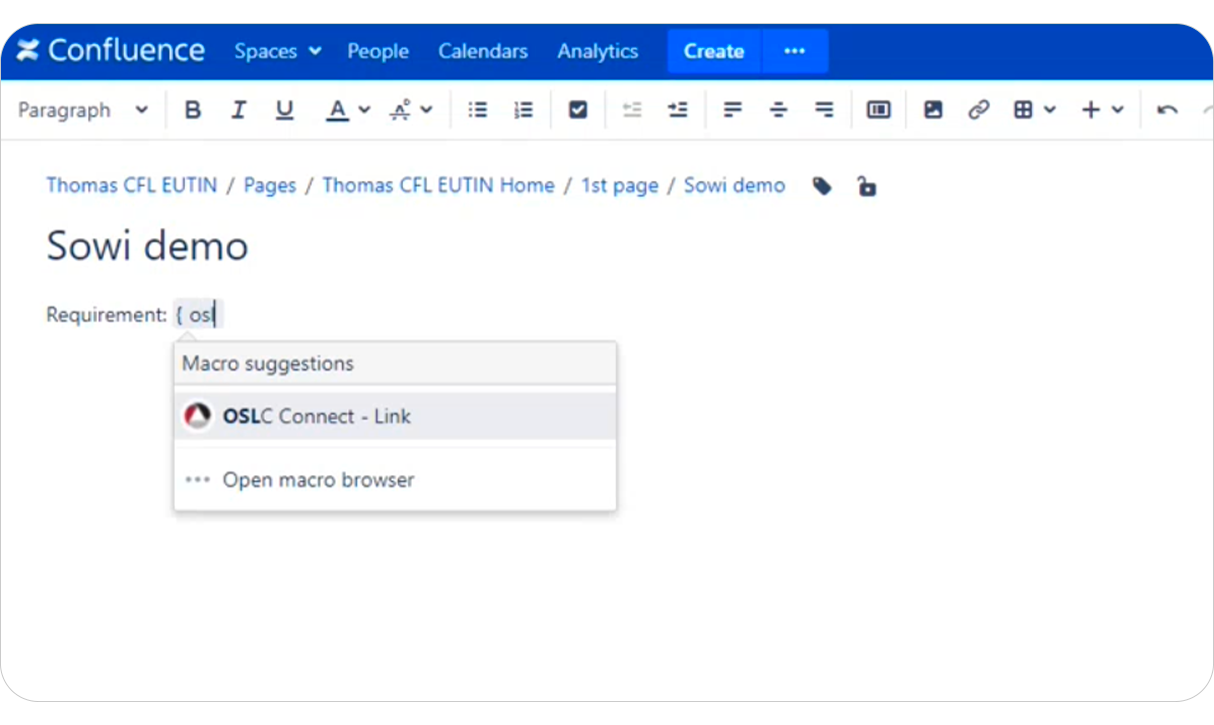Go to Thomas CFL EUTIN Home breadcrumb
The width and height of the screenshot is (1214, 725).
click(438, 186)
